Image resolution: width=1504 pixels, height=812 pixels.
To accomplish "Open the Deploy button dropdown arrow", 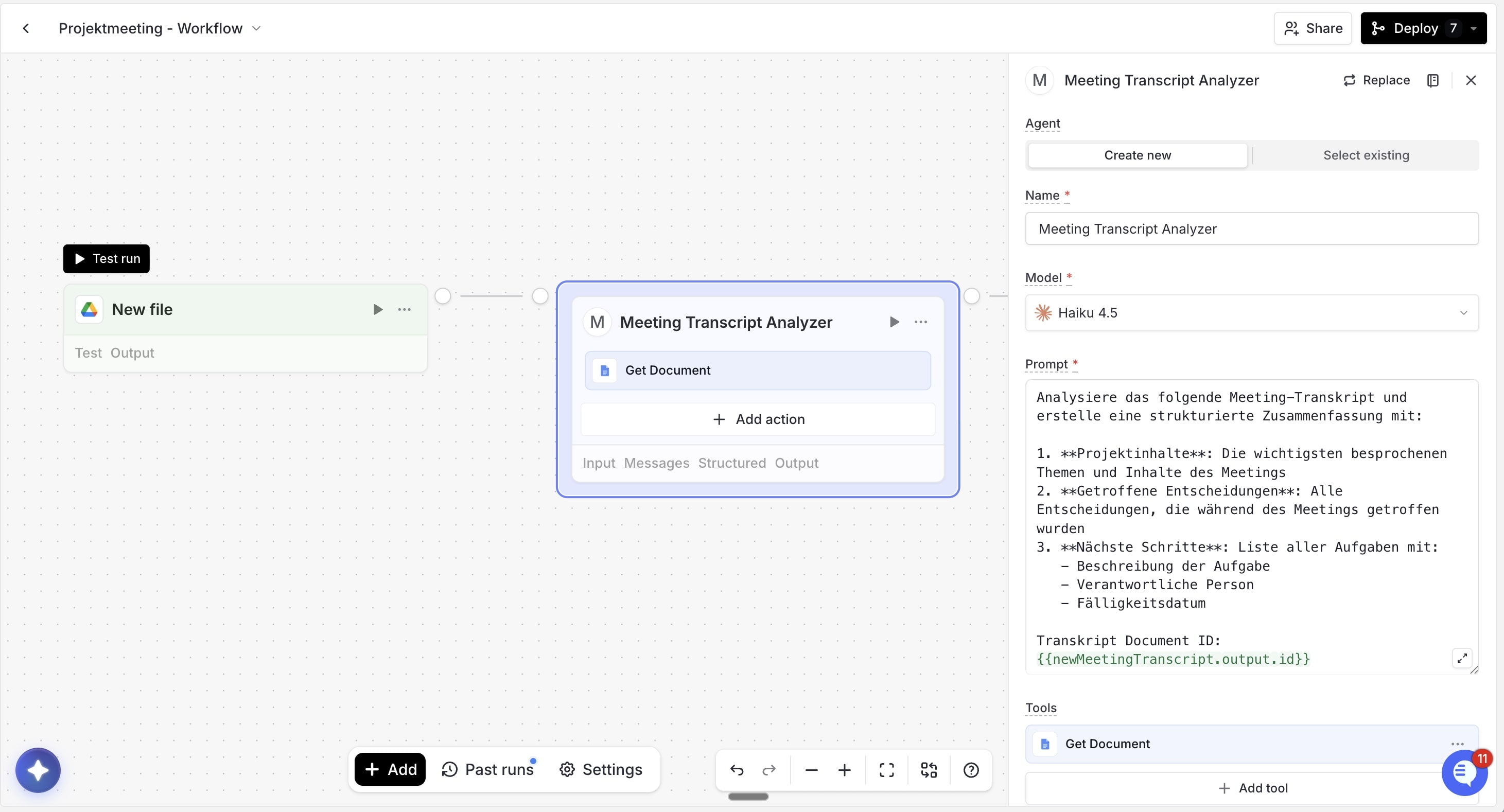I will [1474, 28].
